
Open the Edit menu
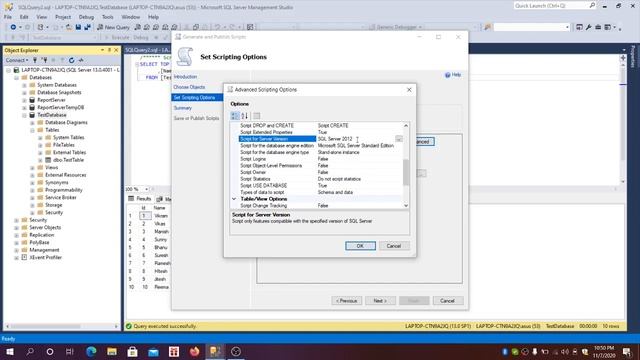tap(24, 17)
